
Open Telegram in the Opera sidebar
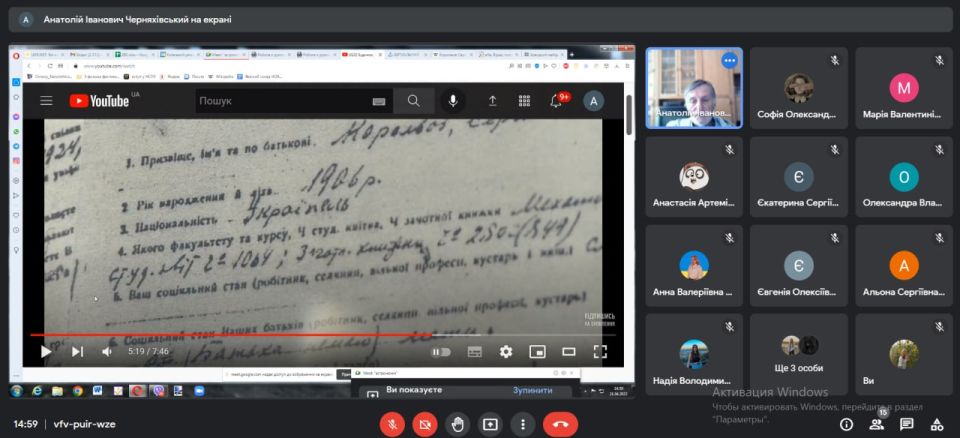coord(16,146)
